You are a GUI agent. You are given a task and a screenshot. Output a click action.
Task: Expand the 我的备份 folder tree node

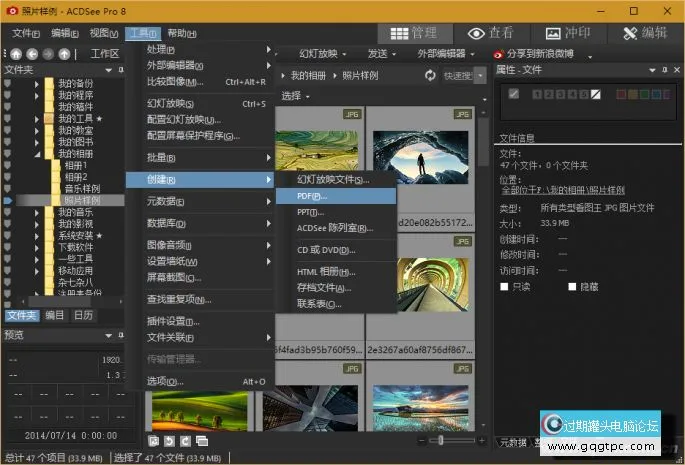pos(37,83)
